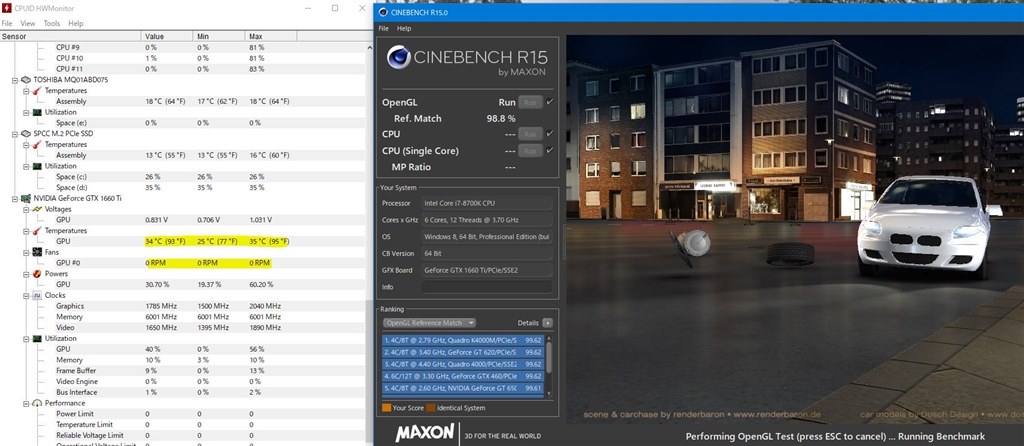Open Help menu in HWMonitor

point(76,24)
